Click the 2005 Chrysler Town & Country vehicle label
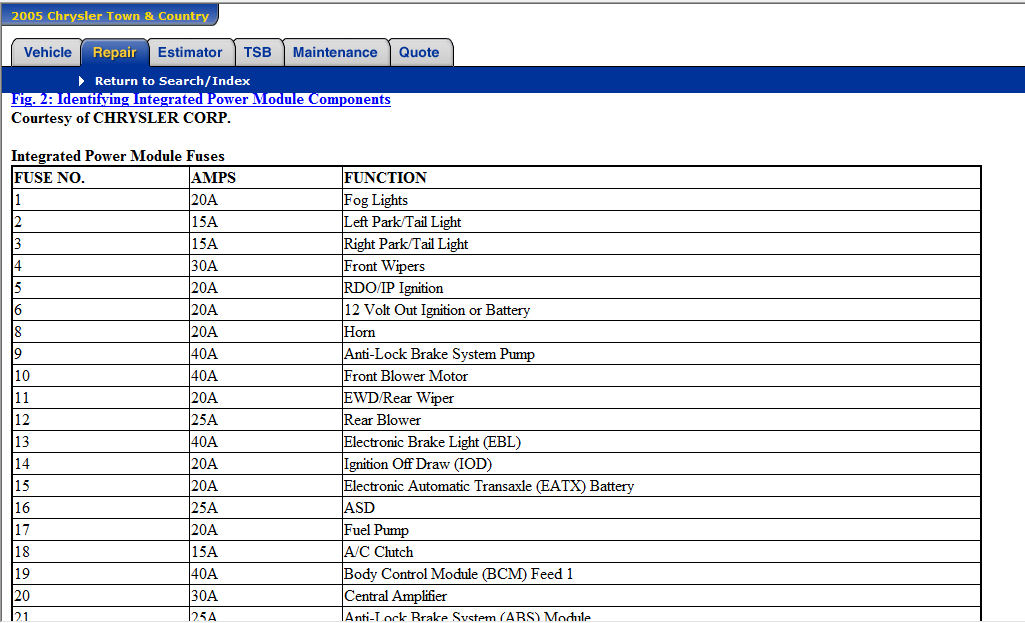The width and height of the screenshot is (1025, 623). click(x=110, y=16)
